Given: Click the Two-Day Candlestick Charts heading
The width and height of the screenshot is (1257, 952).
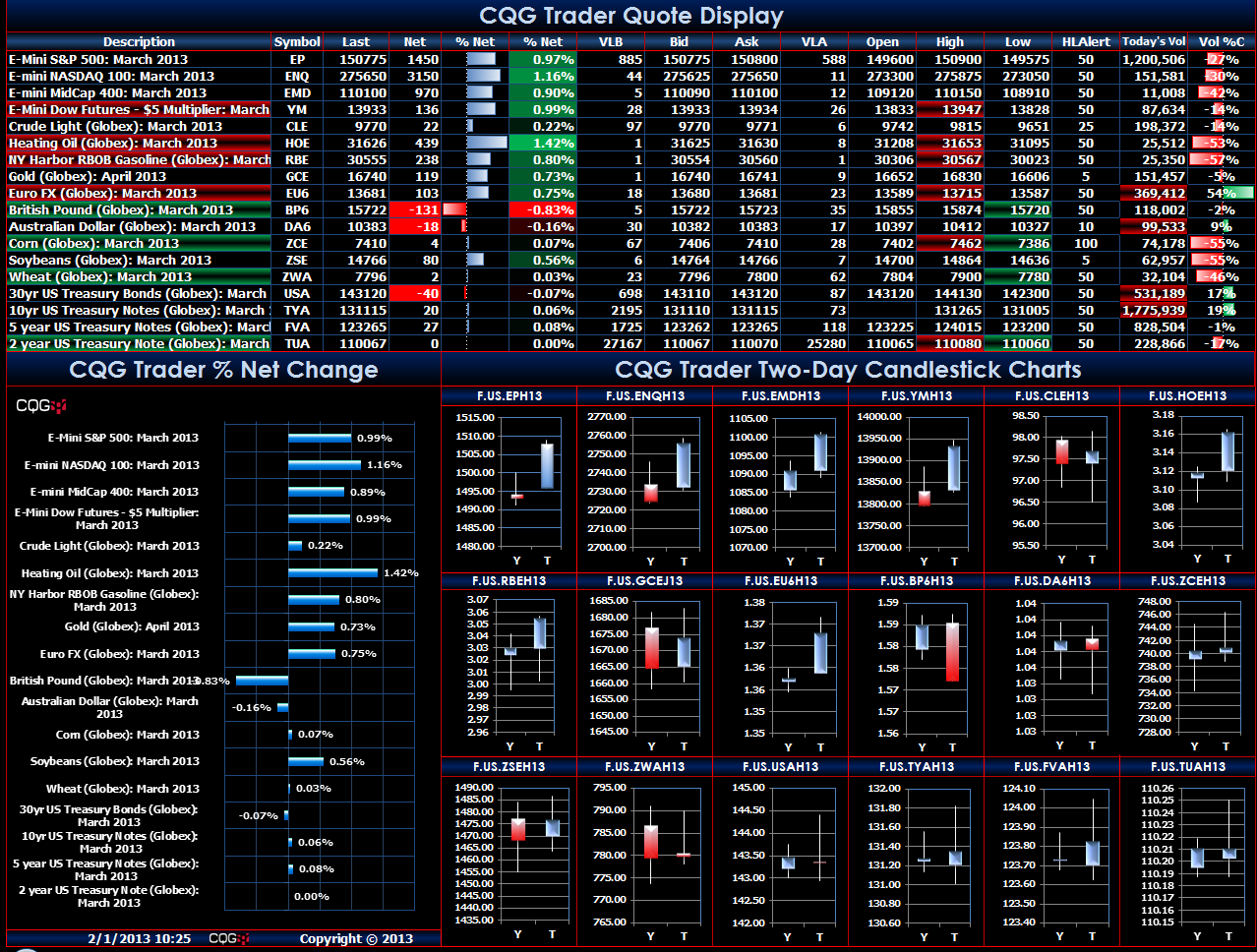Looking at the screenshot, I should point(848,370).
